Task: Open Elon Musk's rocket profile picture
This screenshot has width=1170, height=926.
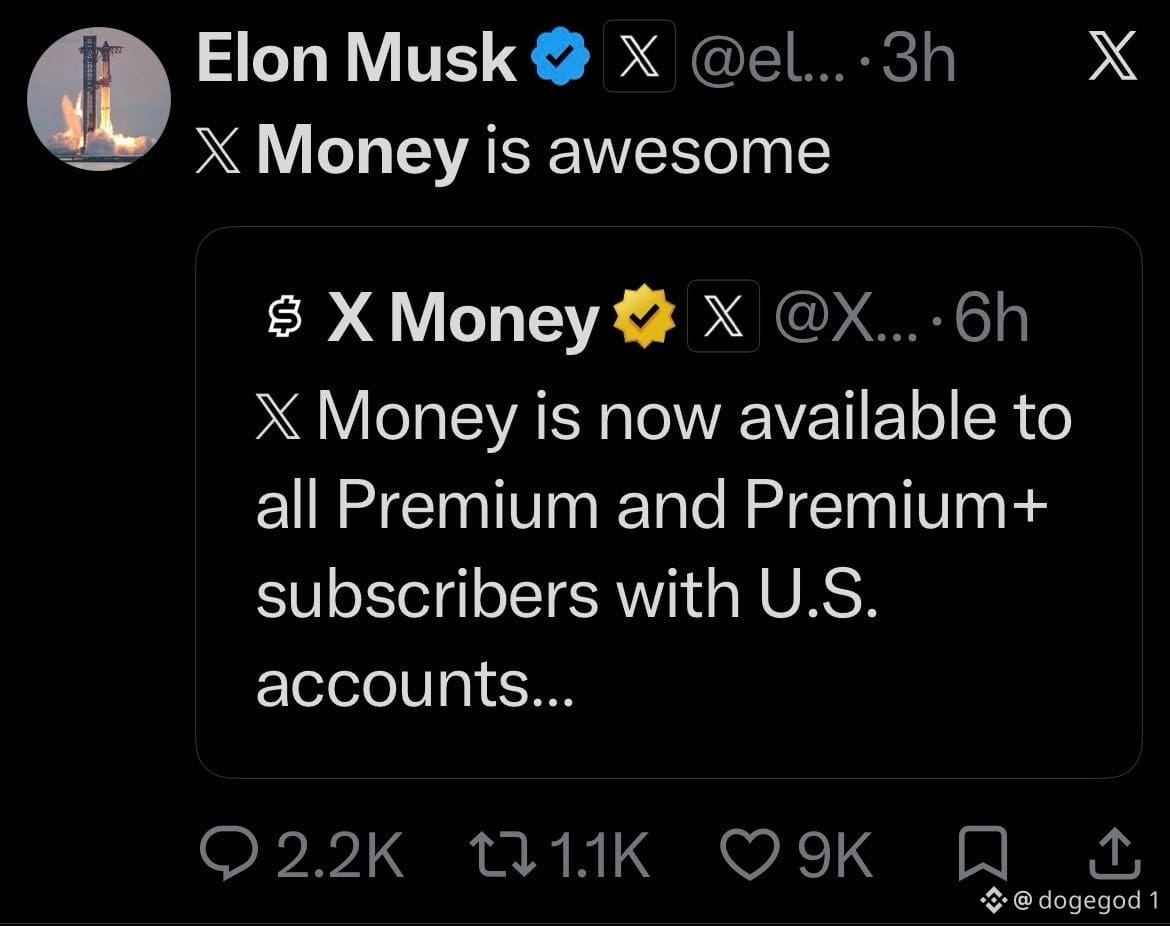Action: pos(98,98)
